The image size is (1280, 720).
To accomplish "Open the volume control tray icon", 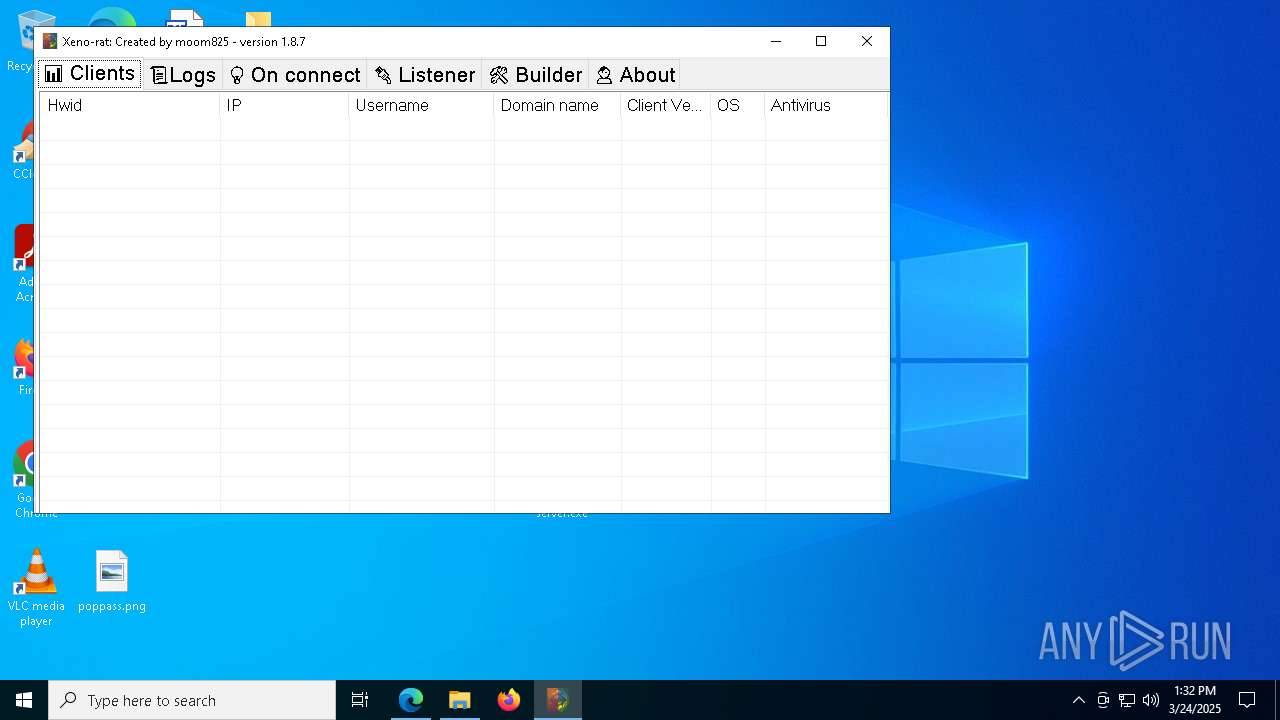I will tap(1151, 700).
